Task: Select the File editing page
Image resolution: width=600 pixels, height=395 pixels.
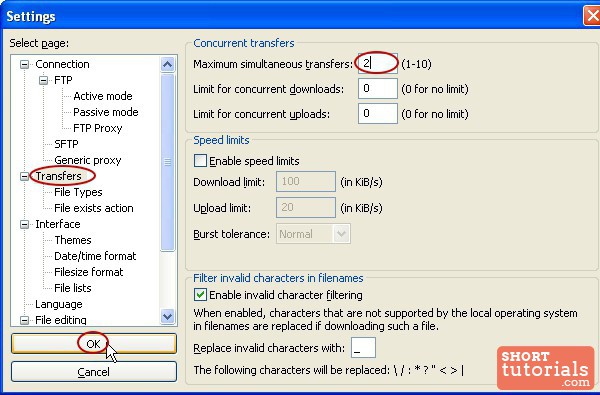Action: click(x=60, y=320)
